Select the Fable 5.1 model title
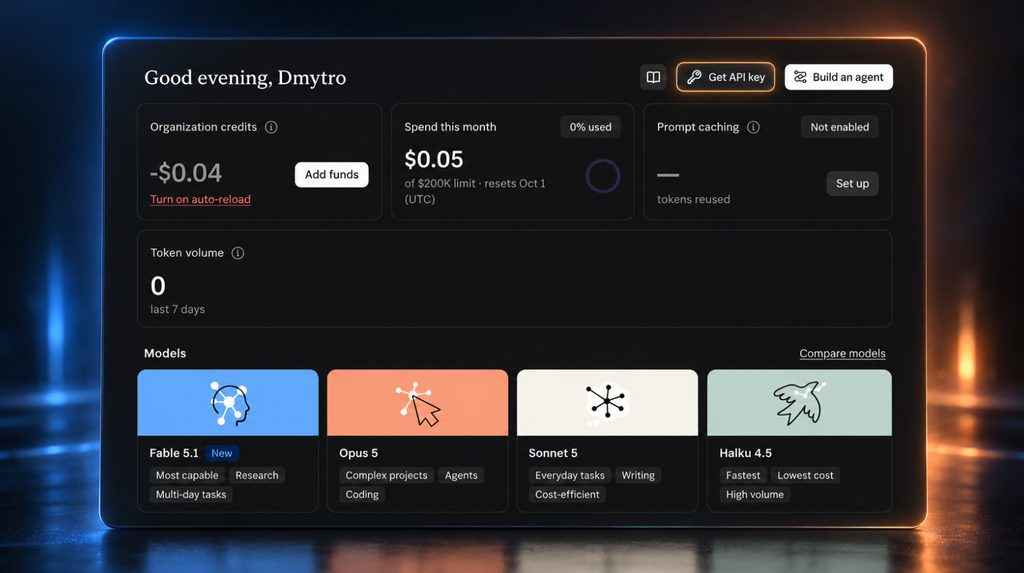This screenshot has height=573, width=1024. [174, 453]
